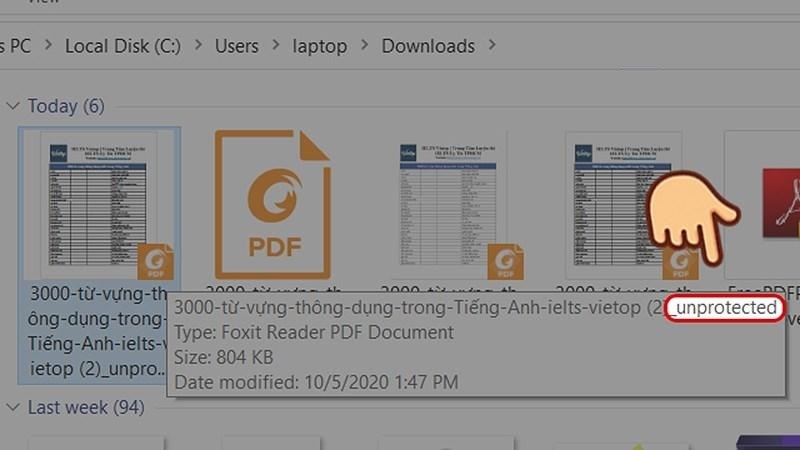The width and height of the screenshot is (800, 450).
Task: Click Last week (94) header text
Action: [86, 407]
